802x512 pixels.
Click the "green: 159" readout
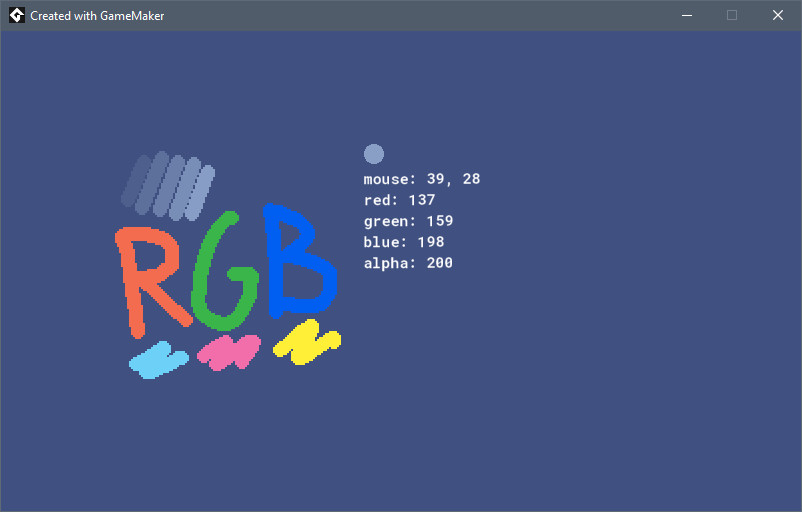pos(408,221)
